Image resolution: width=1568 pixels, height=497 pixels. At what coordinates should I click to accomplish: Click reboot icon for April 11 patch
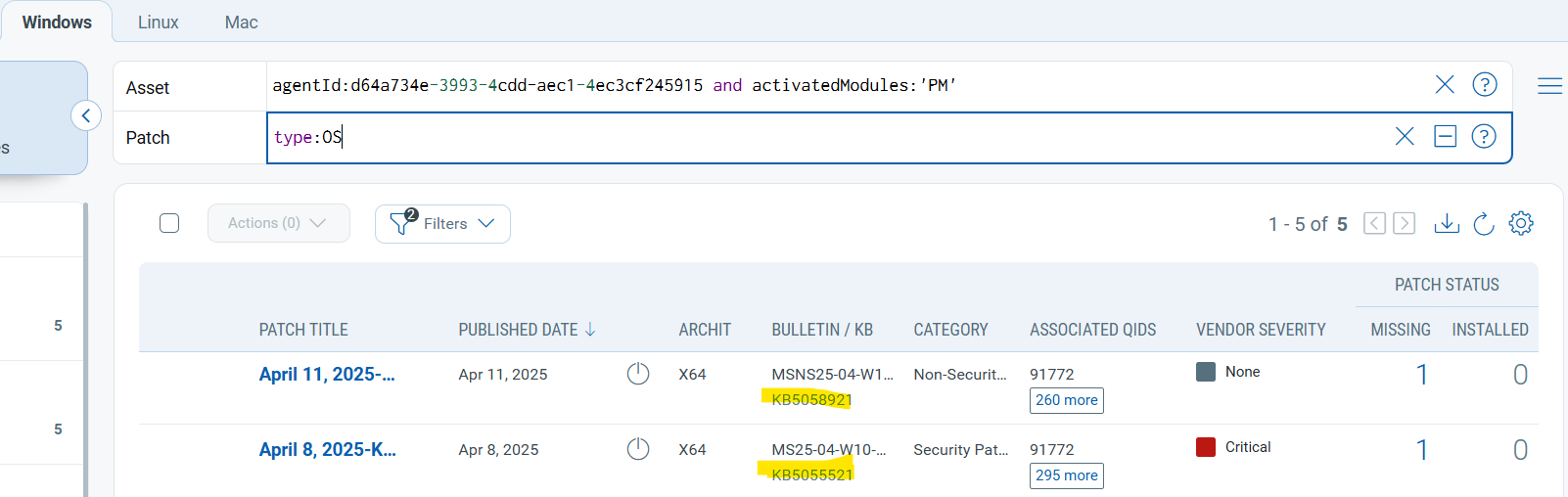coord(638,374)
